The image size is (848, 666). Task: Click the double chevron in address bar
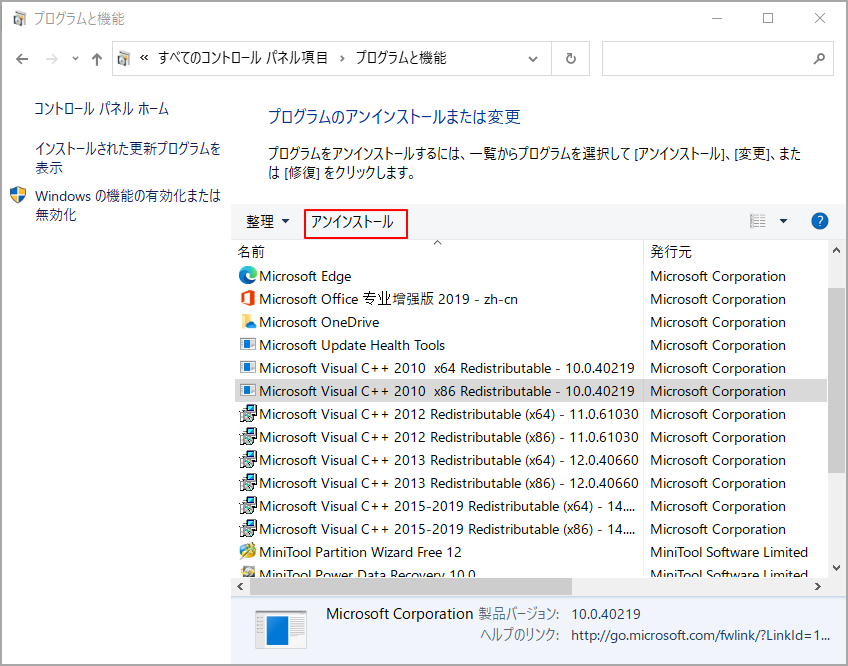tap(144, 58)
